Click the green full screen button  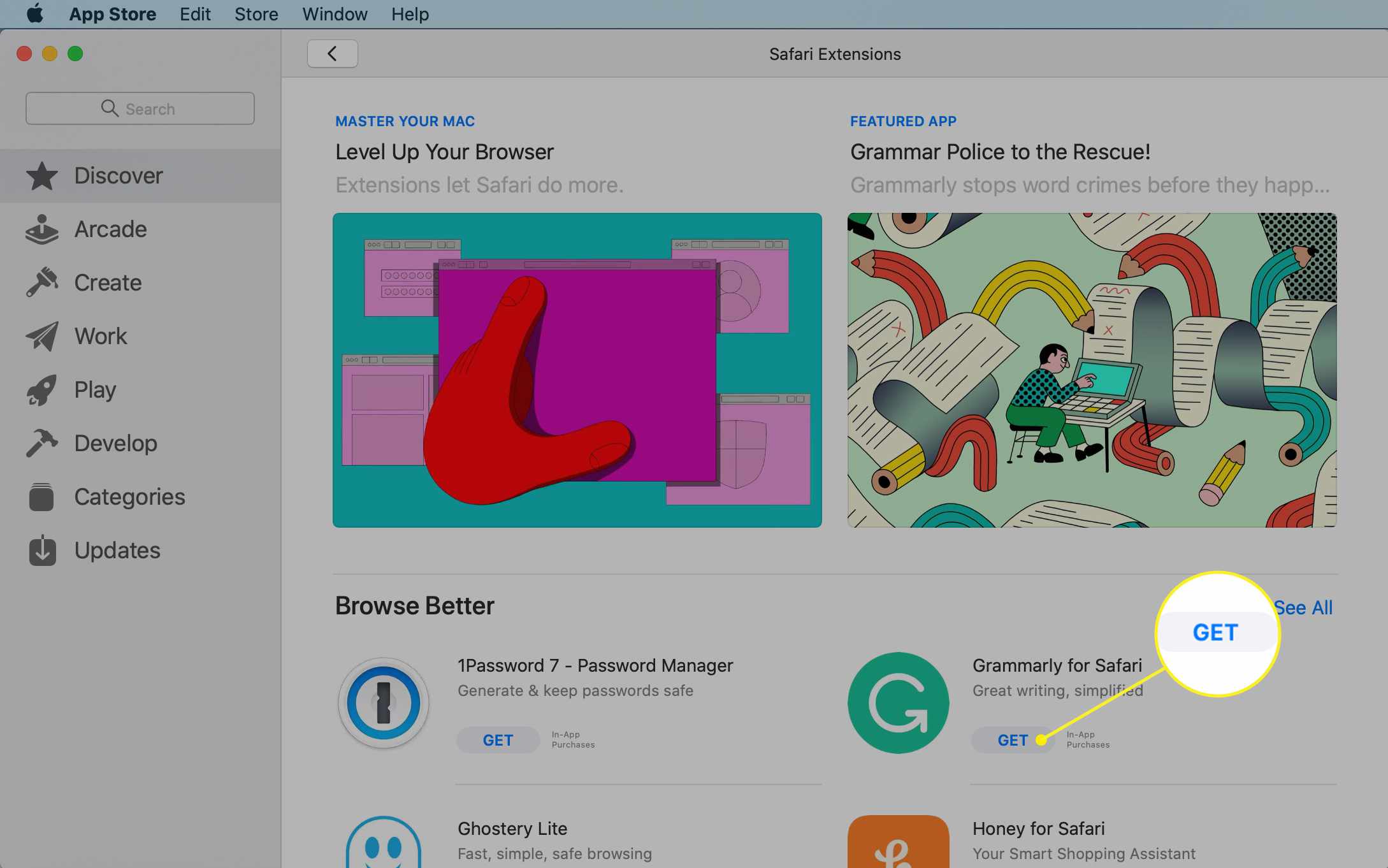click(75, 54)
